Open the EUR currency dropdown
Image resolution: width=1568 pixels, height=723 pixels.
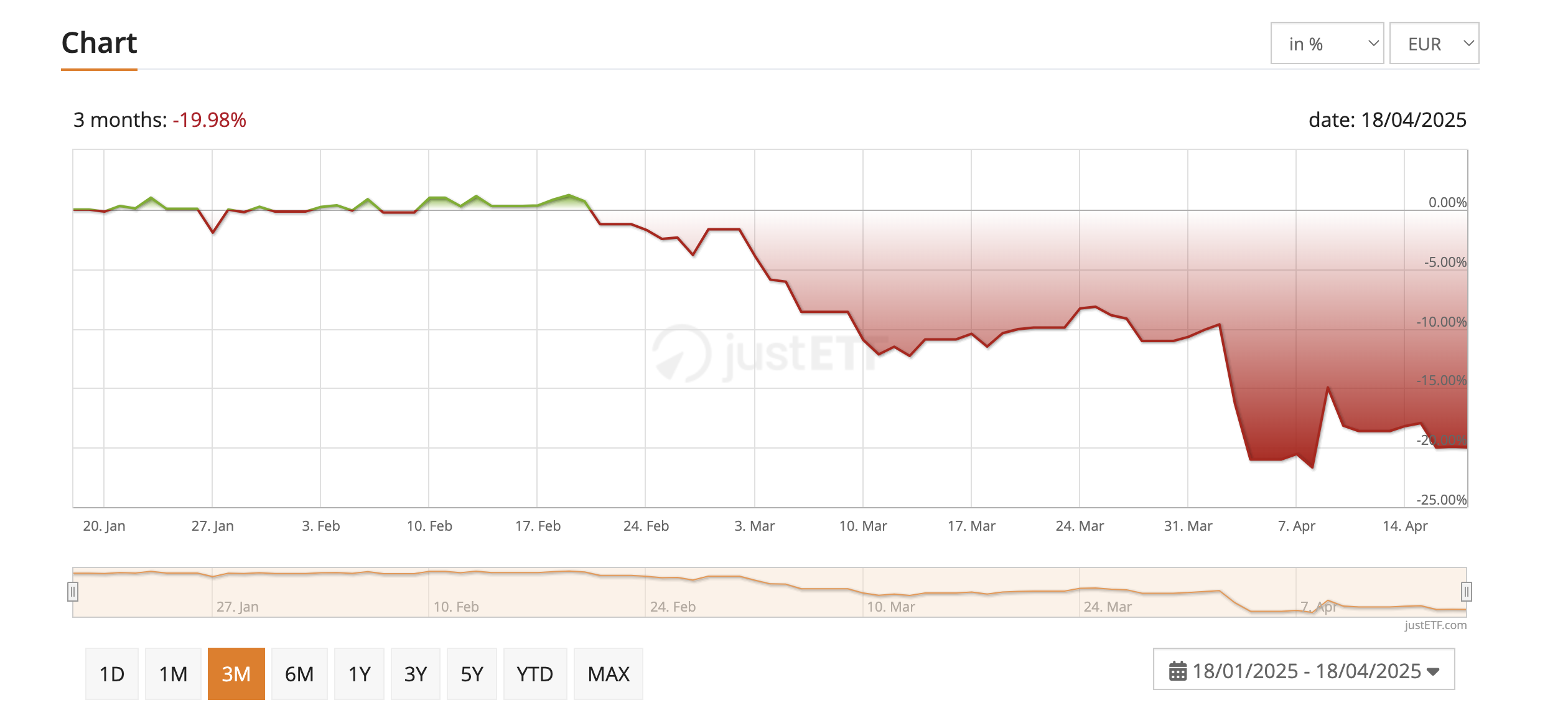point(1434,44)
